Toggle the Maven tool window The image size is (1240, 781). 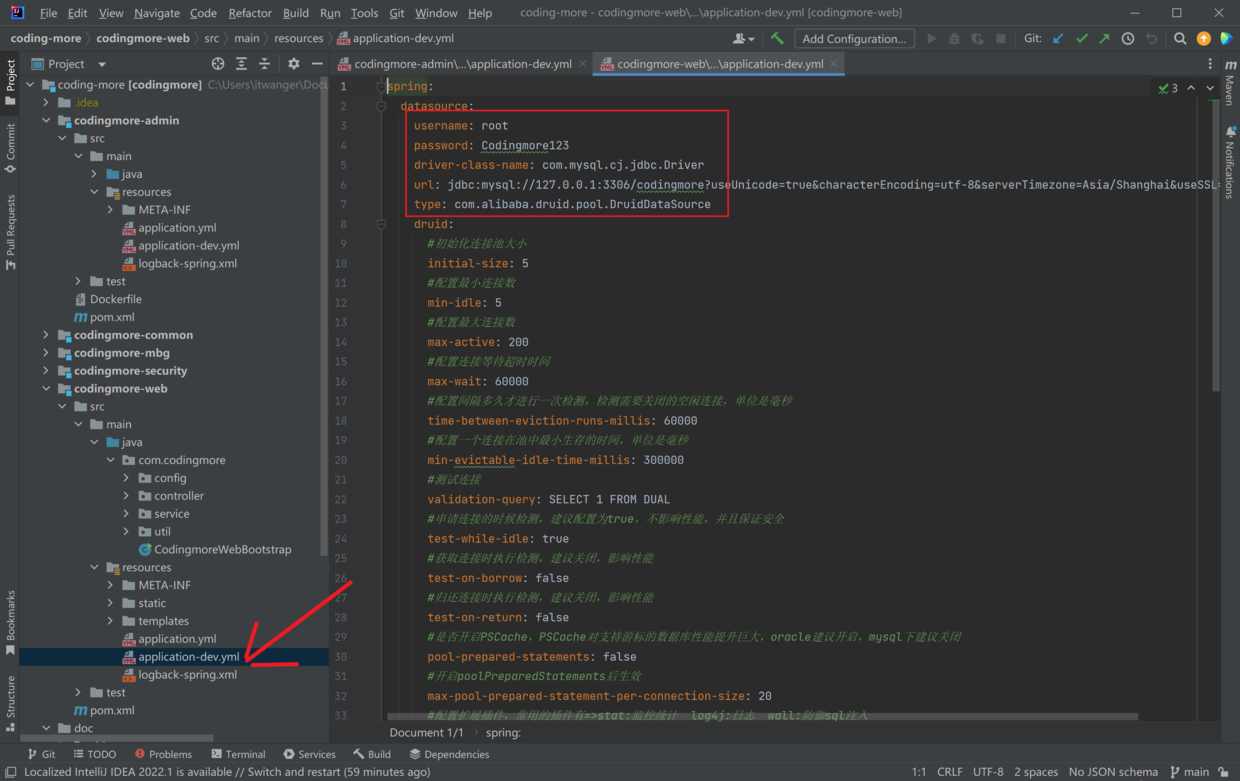pos(1230,84)
